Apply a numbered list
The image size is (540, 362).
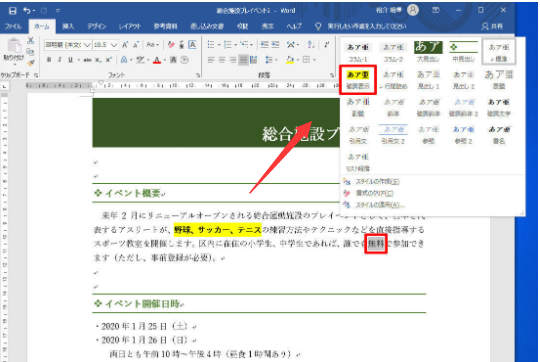point(227,45)
